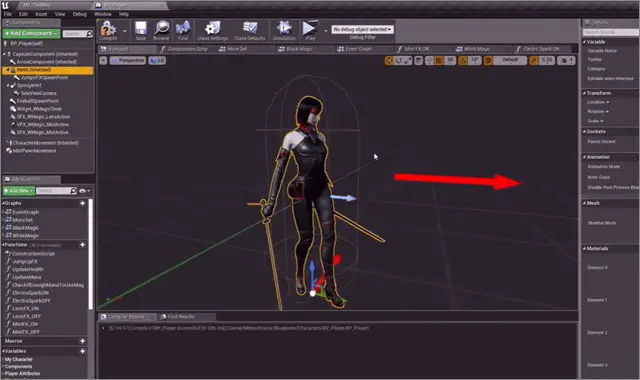Collapse the CapsuleComponent tree node
The image size is (640, 380).
coord(4,54)
